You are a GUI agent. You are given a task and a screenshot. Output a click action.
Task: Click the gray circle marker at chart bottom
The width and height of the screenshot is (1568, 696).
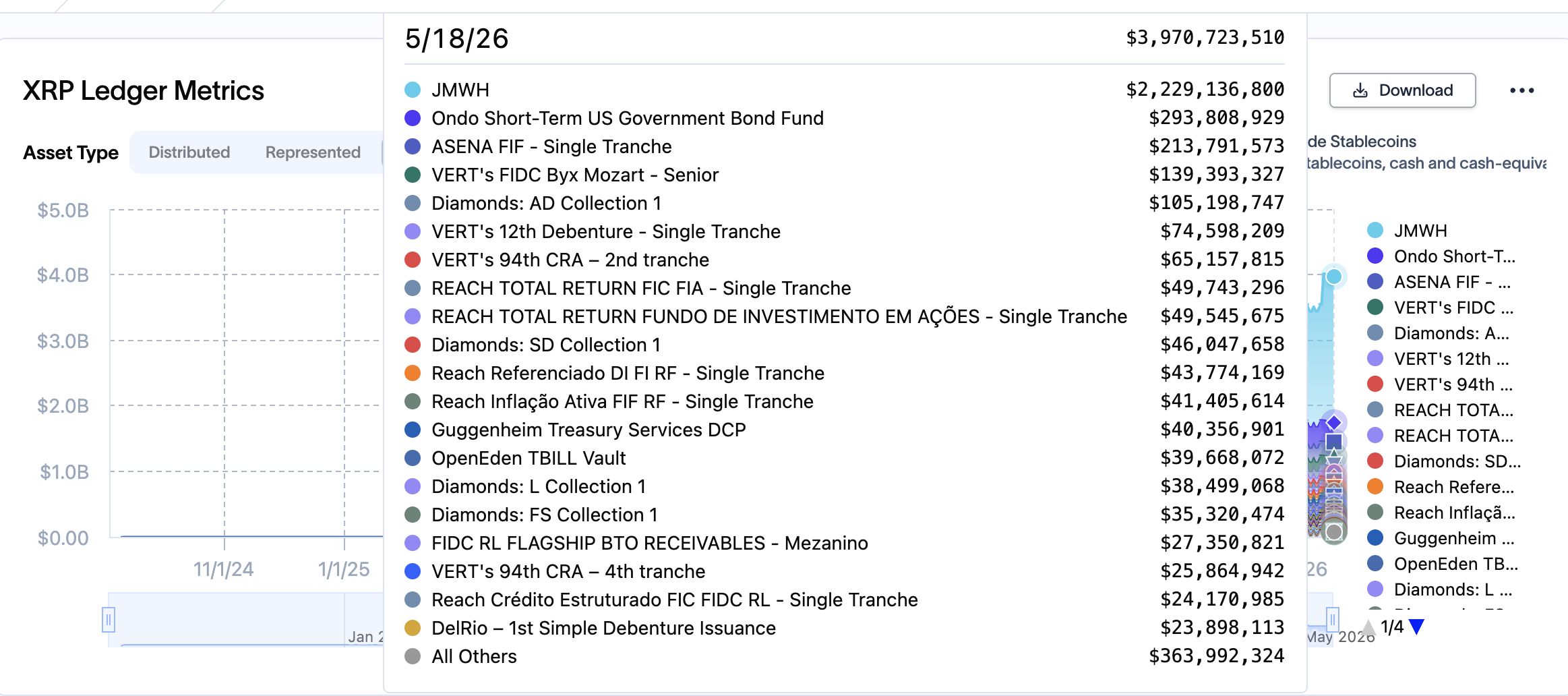pyautogui.click(x=1333, y=532)
